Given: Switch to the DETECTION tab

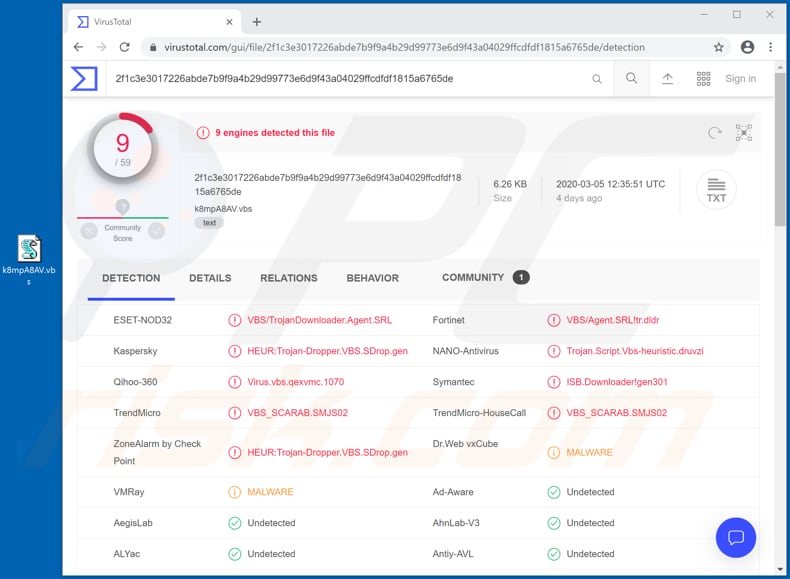Looking at the screenshot, I should click(x=131, y=278).
